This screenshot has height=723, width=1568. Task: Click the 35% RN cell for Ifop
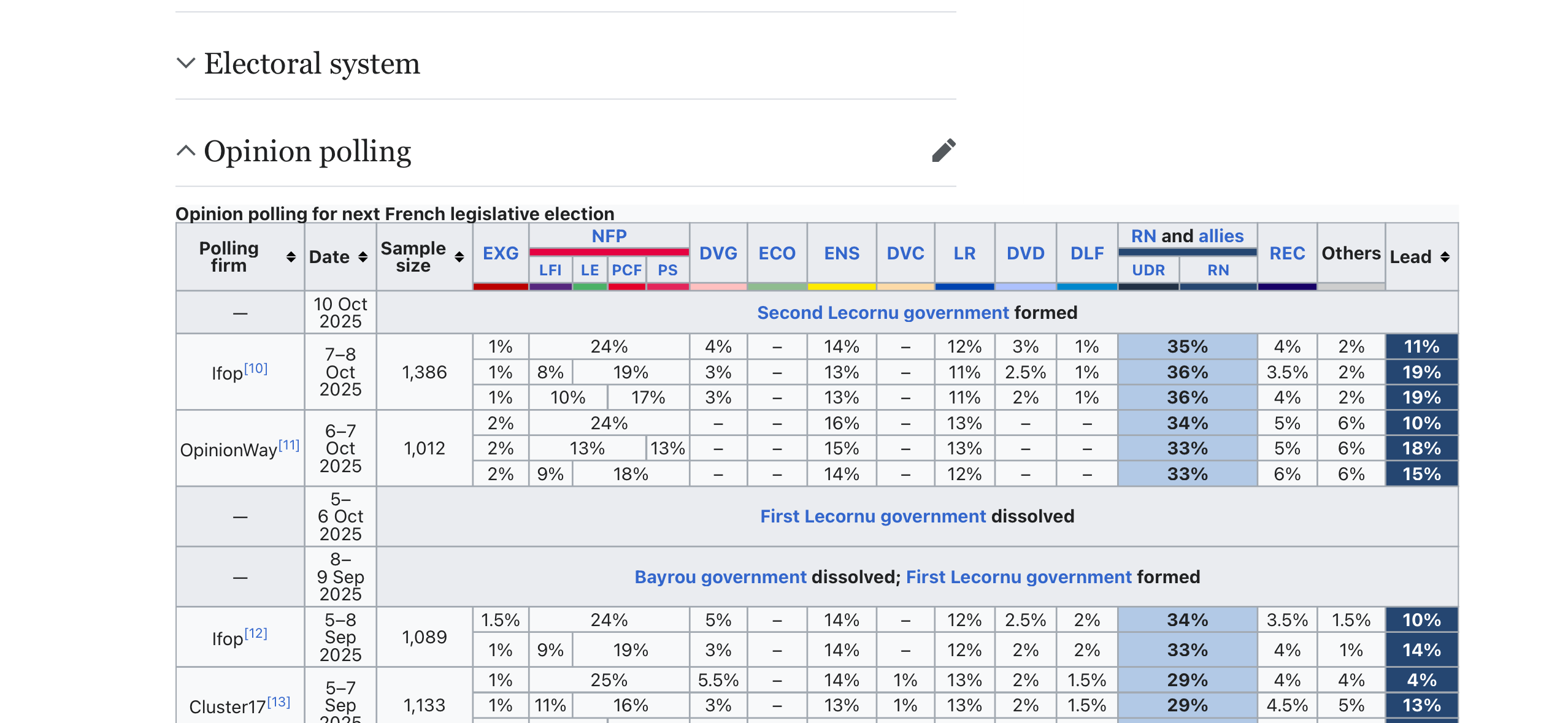tap(1186, 346)
